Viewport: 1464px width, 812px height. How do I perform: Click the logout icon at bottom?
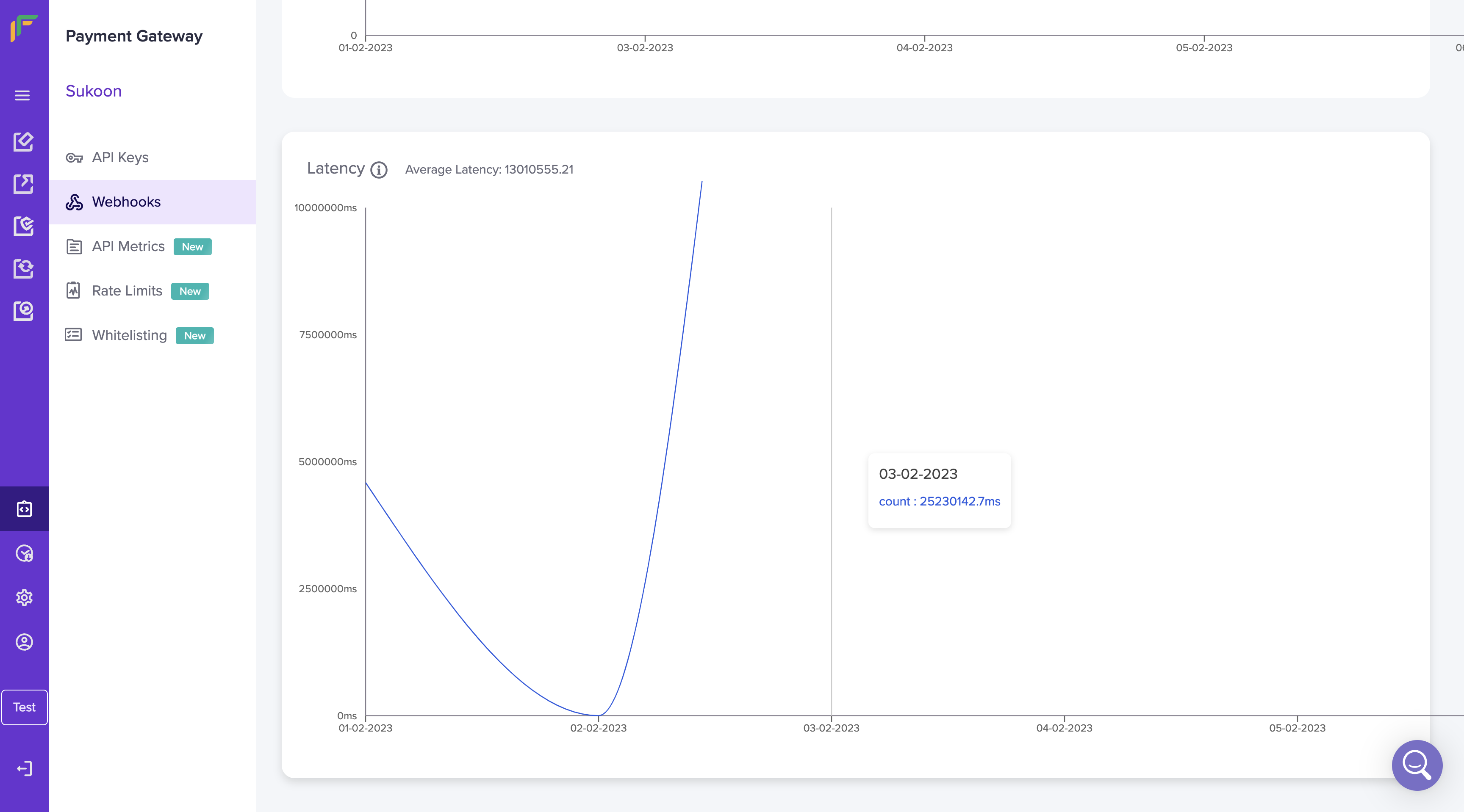(x=24, y=768)
